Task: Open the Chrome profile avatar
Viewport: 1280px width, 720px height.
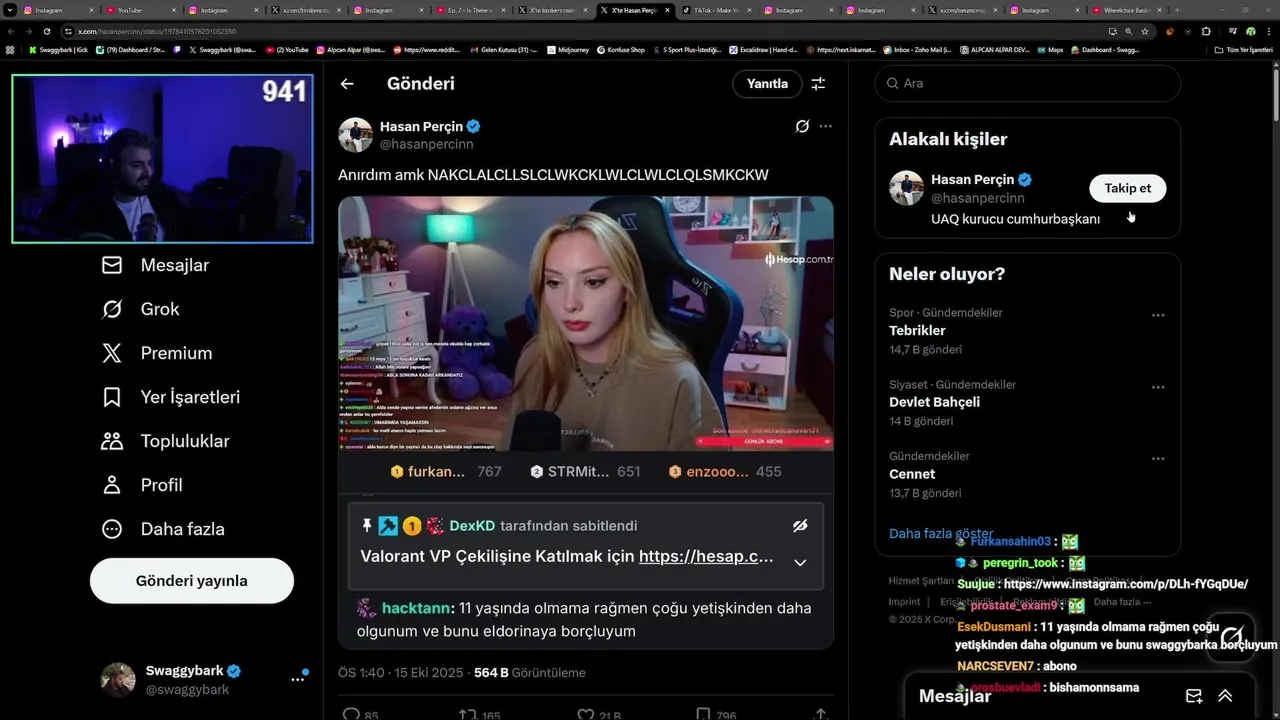Action: pyautogui.click(x=1250, y=31)
